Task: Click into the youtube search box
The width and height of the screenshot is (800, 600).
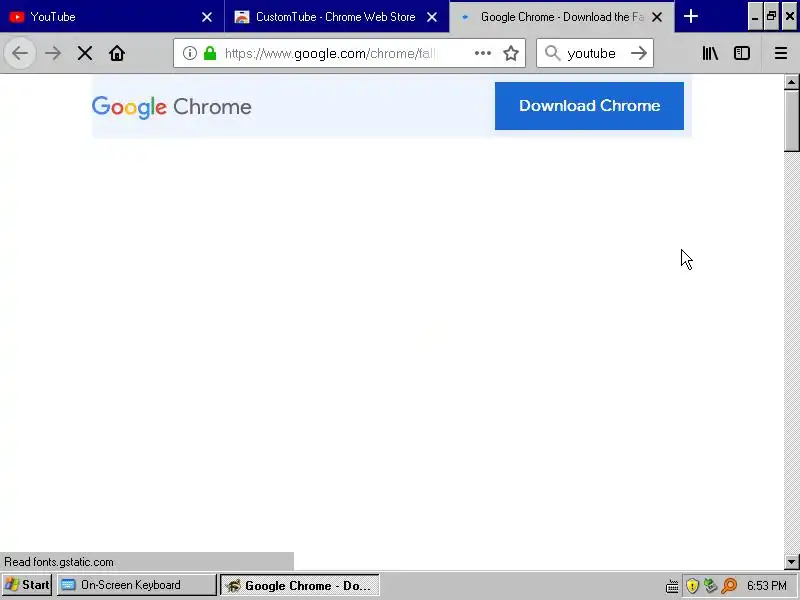Action: [594, 53]
